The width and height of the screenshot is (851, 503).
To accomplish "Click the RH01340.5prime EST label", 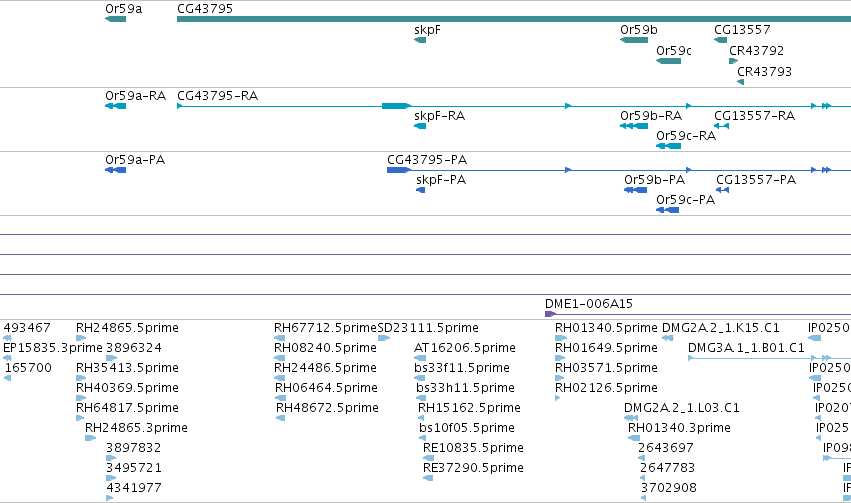I will coord(606,328).
